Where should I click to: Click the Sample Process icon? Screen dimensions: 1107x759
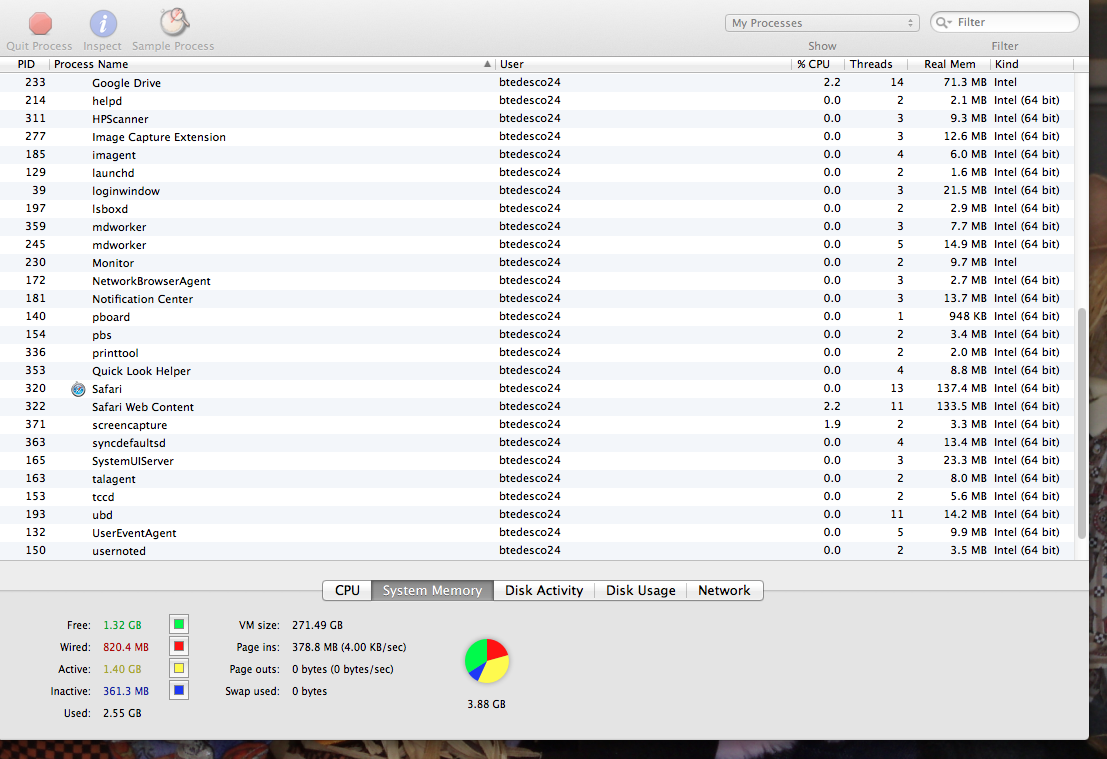(x=174, y=23)
